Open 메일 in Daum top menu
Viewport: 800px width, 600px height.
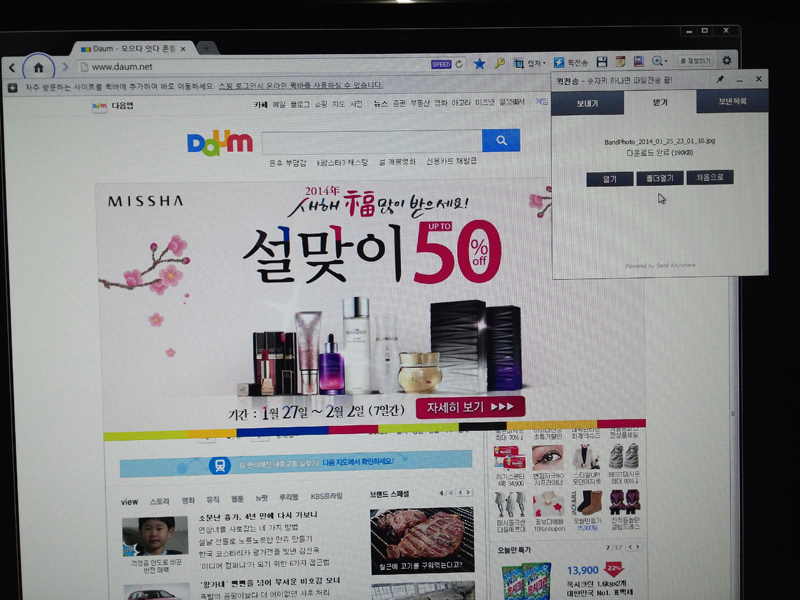[x=279, y=105]
